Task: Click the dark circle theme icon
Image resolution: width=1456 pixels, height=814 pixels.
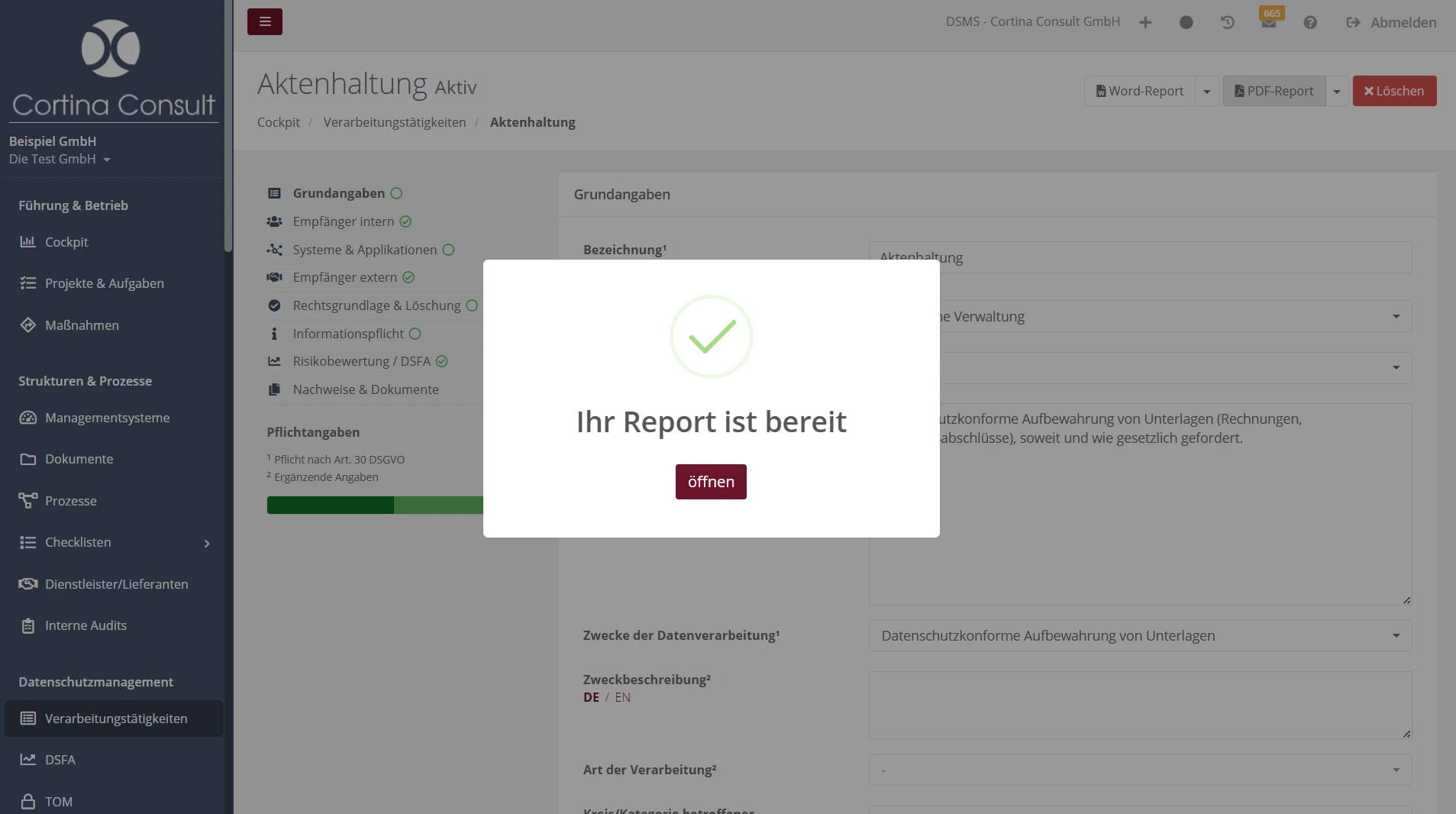Action: click(x=1186, y=23)
